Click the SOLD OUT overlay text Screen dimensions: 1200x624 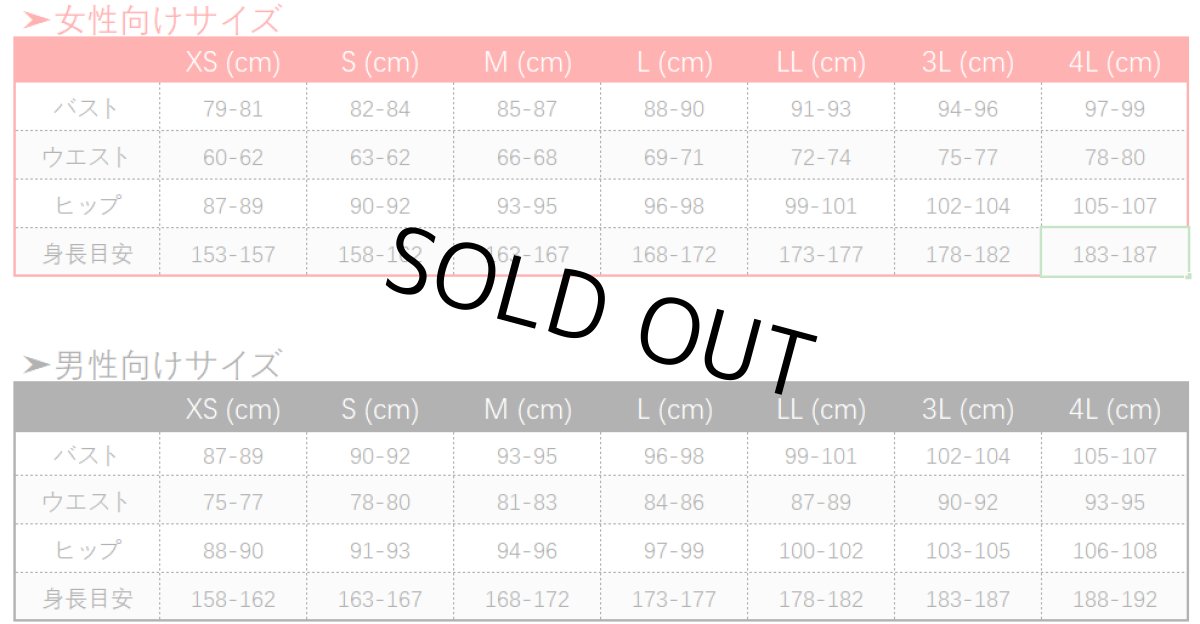click(x=600, y=305)
